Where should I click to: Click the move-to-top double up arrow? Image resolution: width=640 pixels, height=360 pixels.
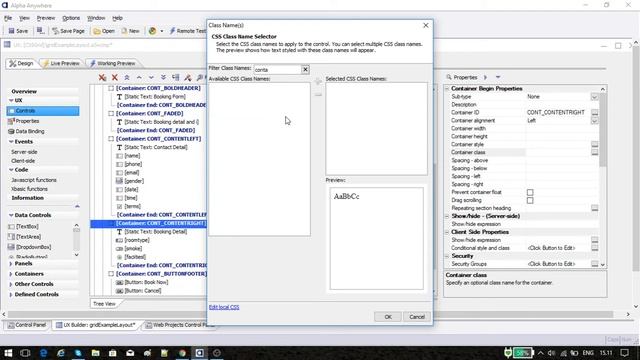click(127, 77)
